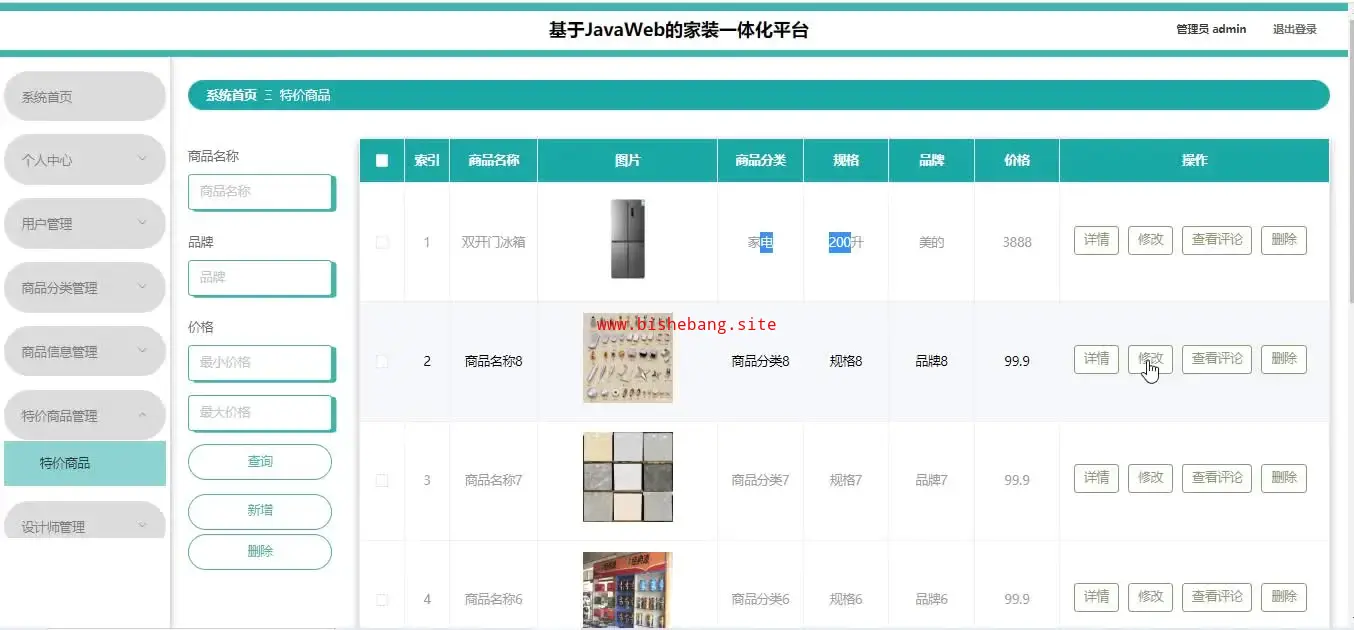Expand the 用户管理 sidebar menu
This screenshot has width=1354, height=630.
84,224
